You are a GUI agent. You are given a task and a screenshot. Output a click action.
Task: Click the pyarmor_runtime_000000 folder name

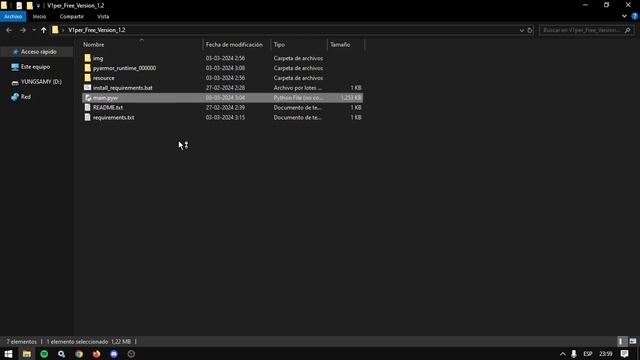tap(124, 68)
